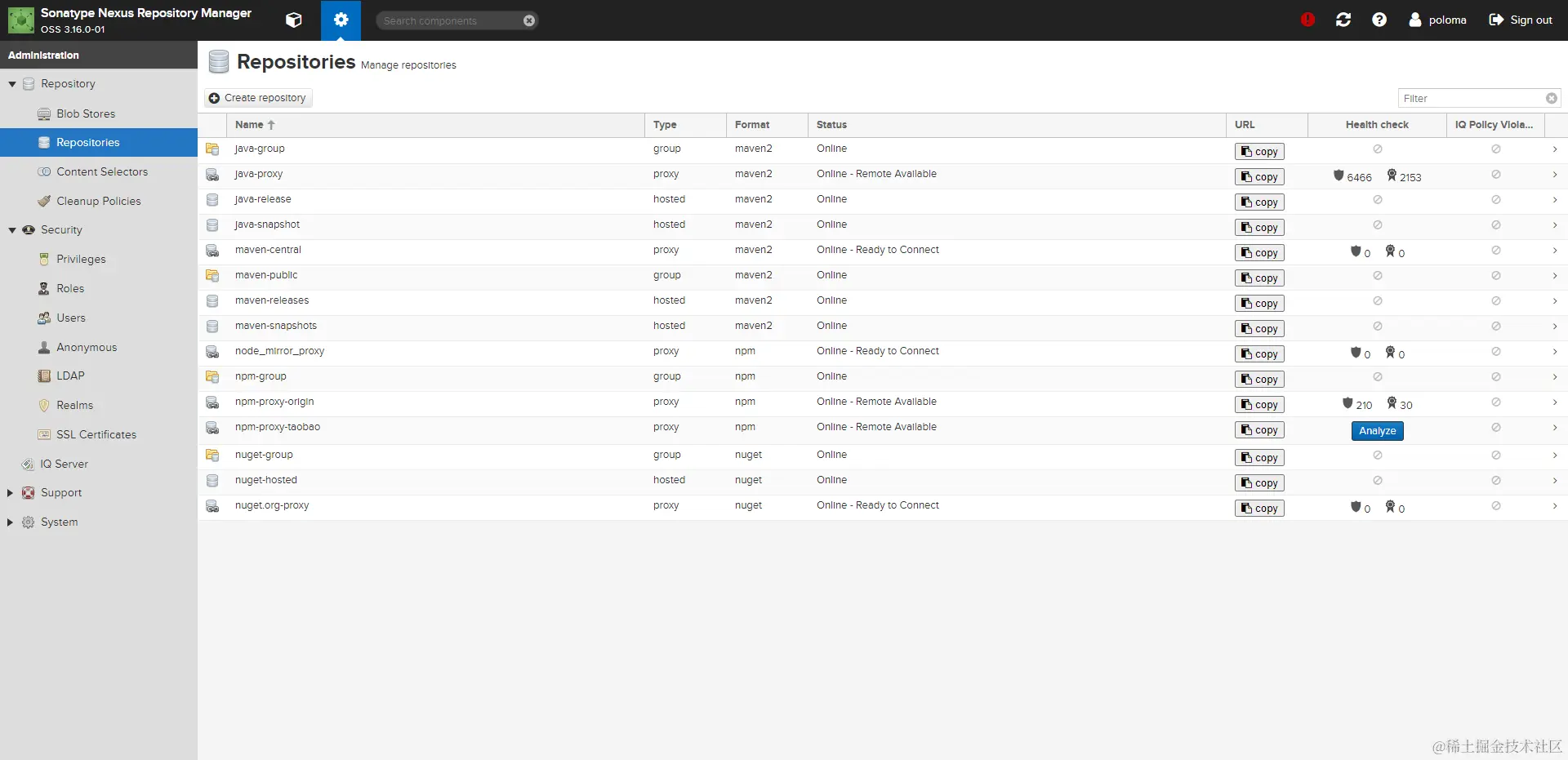This screenshot has height=760, width=1568.
Task: Select Repositories in the sidebar
Action: 99,142
